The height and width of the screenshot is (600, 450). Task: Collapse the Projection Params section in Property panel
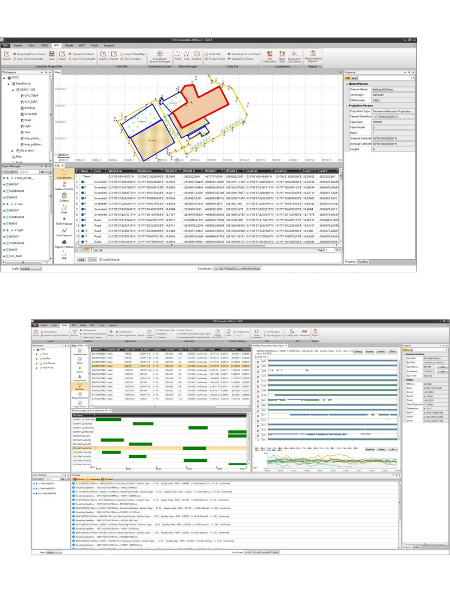click(347, 105)
